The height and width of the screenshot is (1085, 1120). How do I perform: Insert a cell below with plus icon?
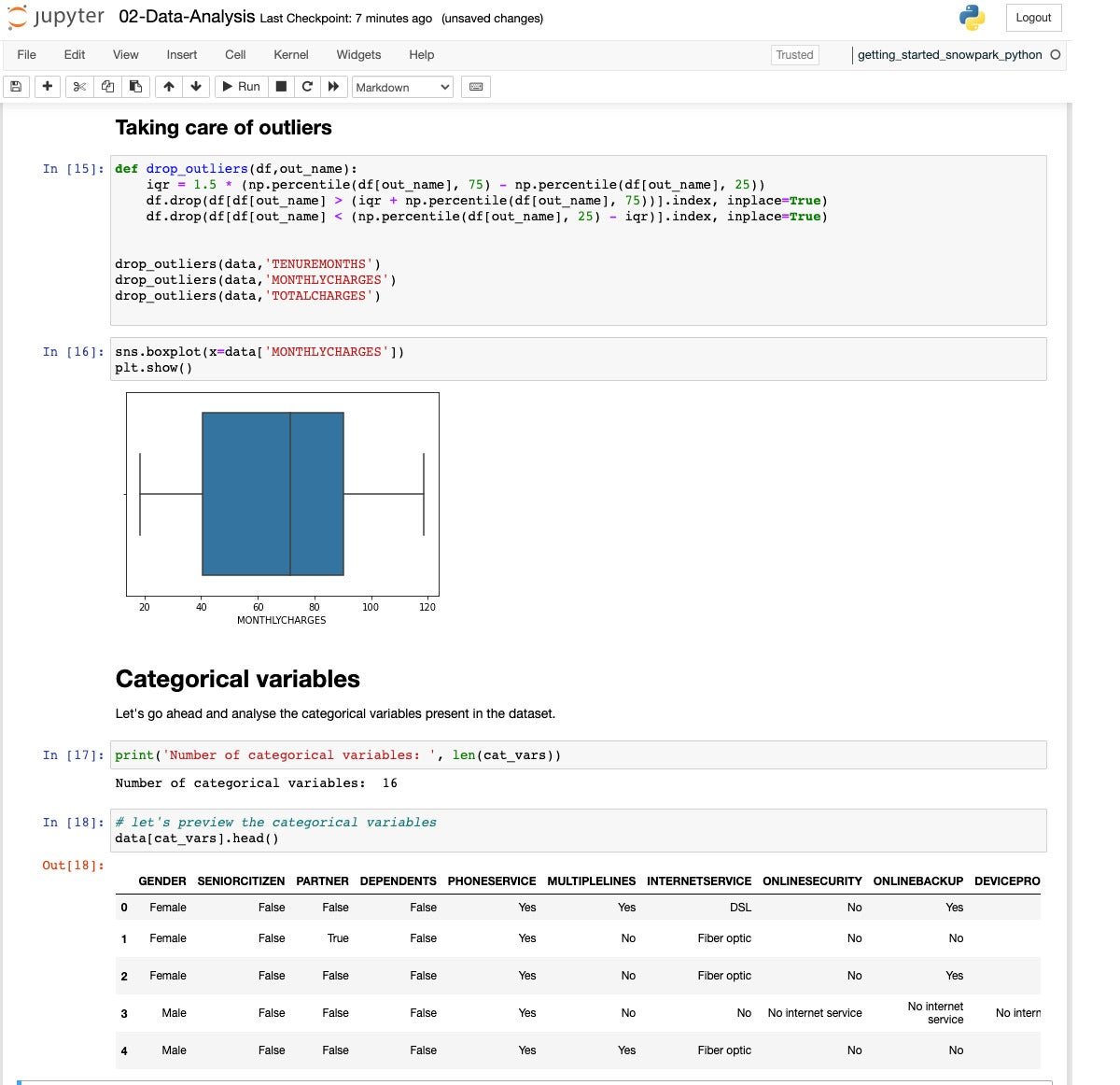click(47, 87)
